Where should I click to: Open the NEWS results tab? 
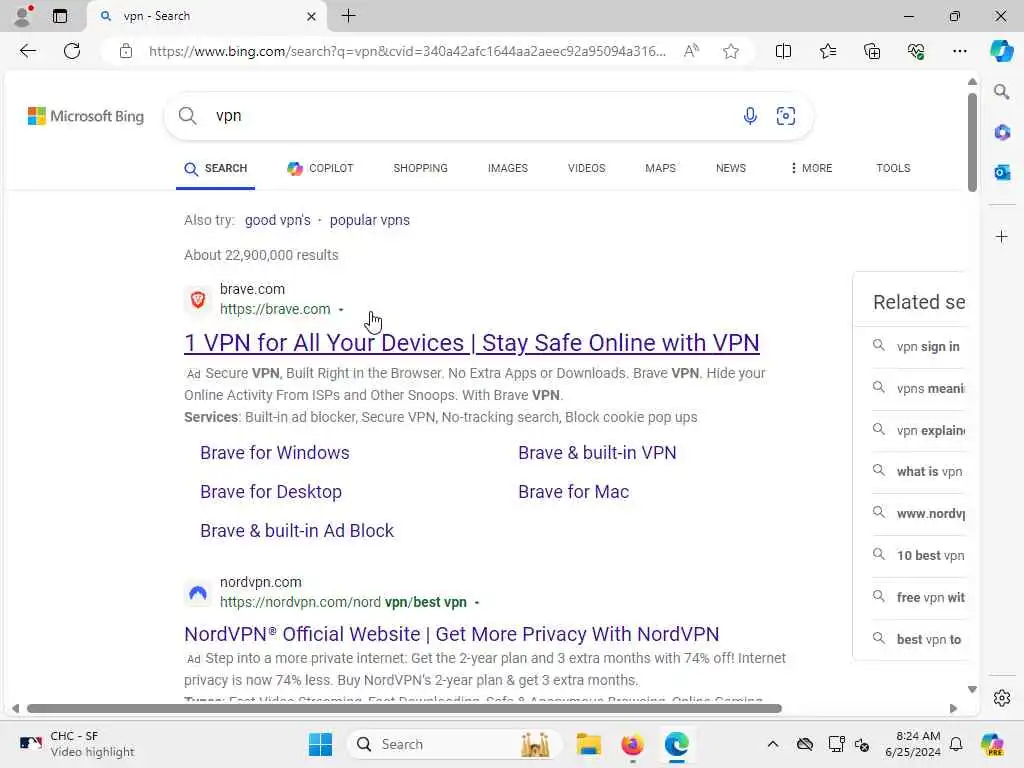(731, 168)
